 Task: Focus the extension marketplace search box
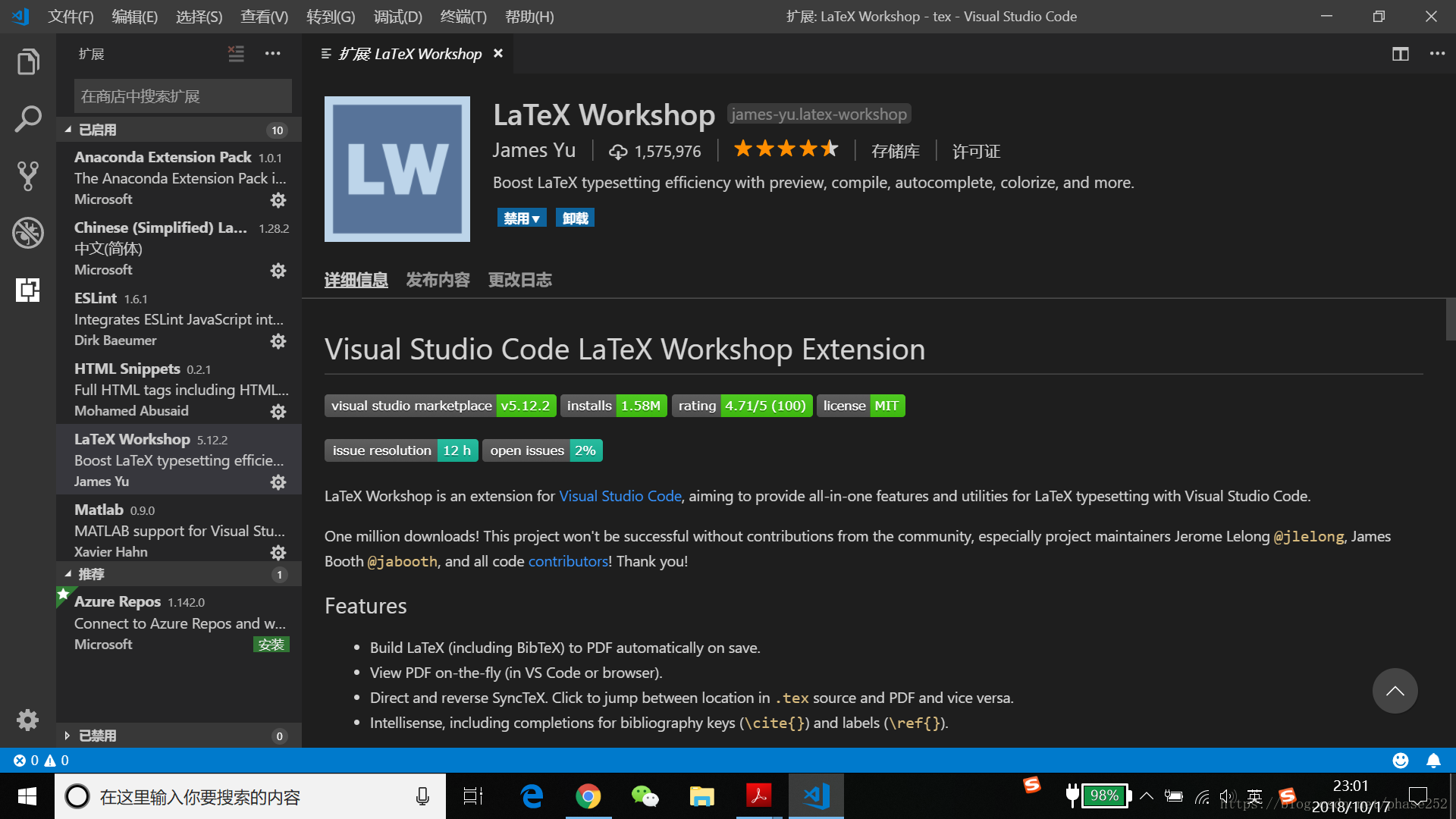183,96
